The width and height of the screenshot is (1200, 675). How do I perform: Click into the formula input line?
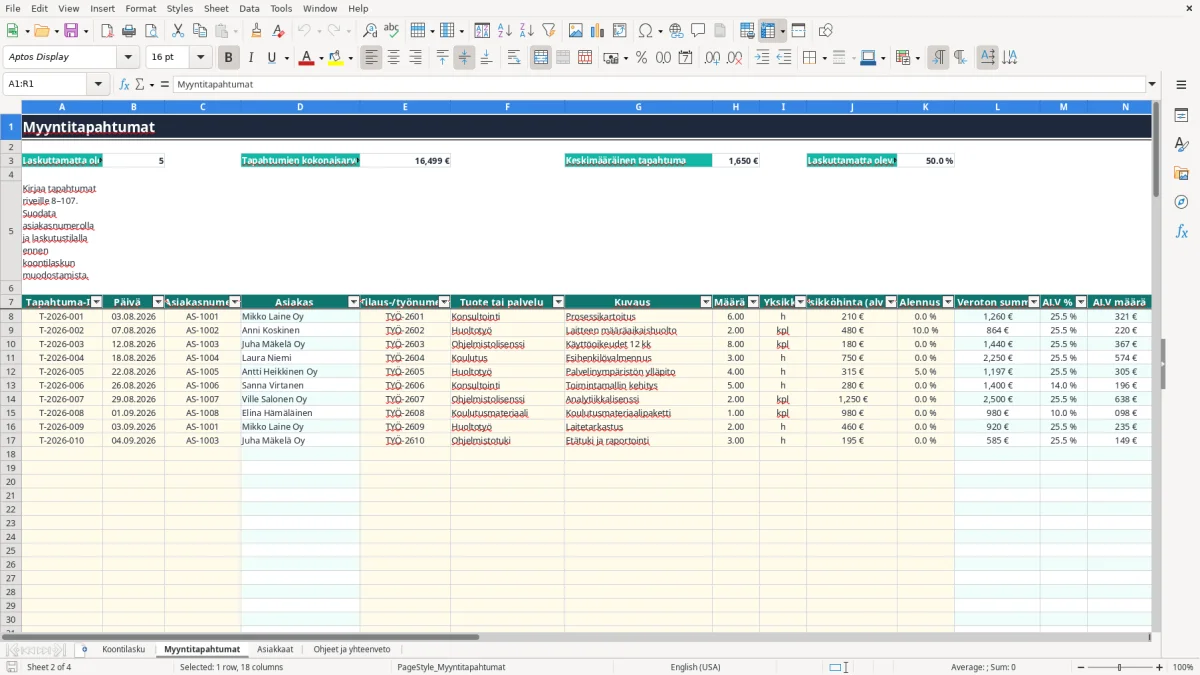(658, 84)
